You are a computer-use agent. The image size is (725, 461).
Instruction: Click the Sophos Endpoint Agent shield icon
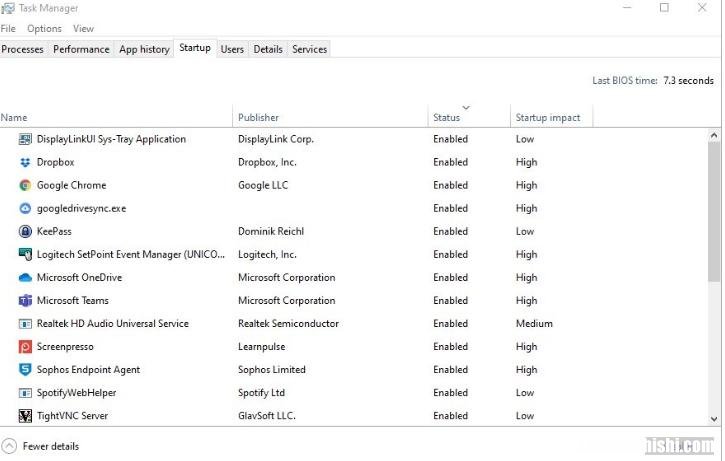point(25,369)
